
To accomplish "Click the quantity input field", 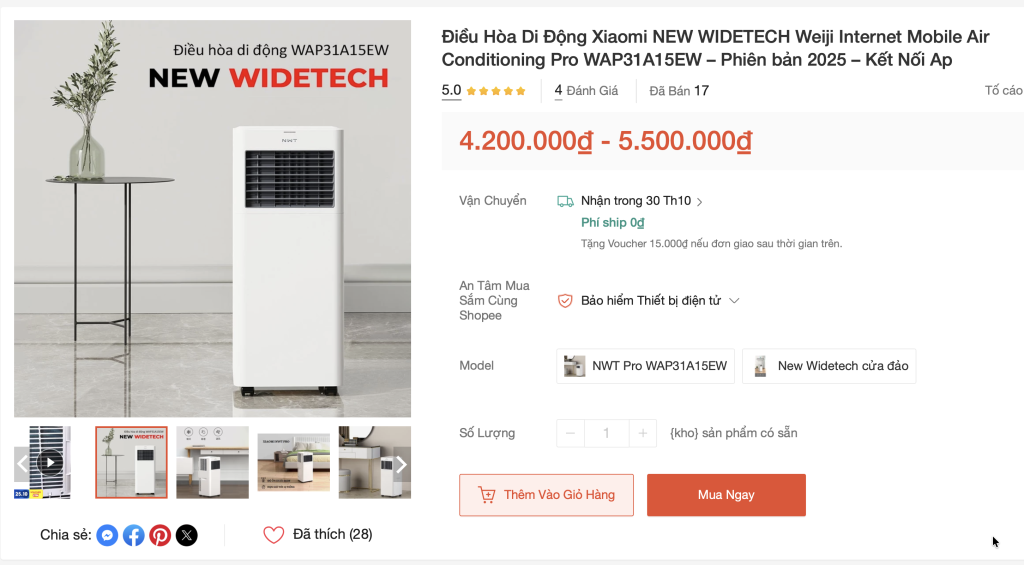I will 607,433.
